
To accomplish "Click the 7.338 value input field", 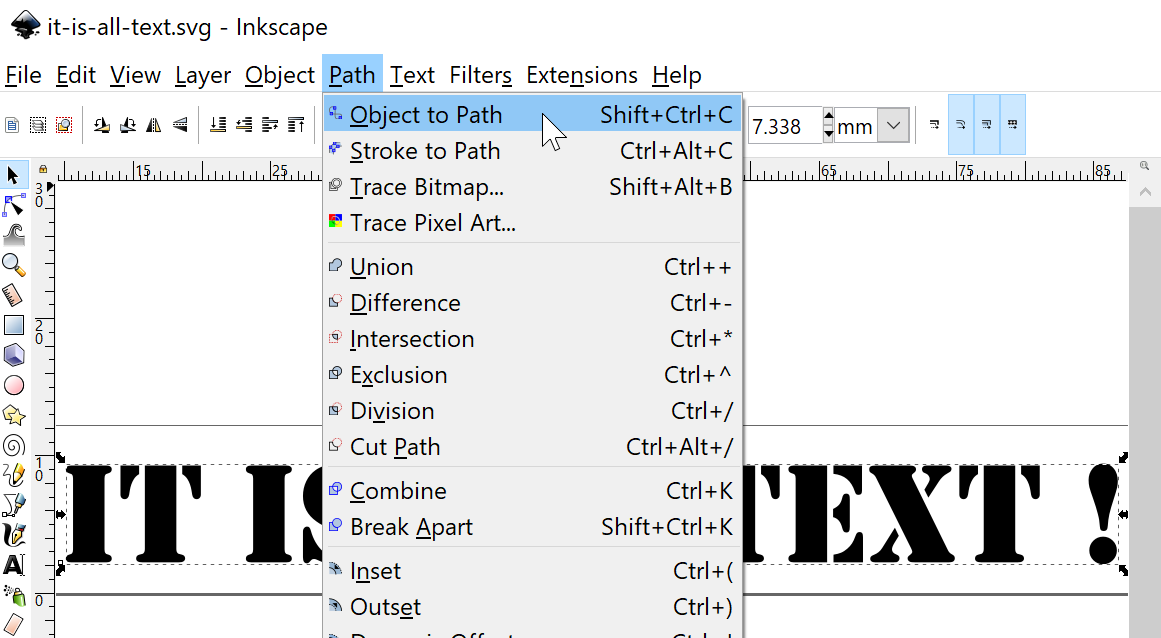I will coord(785,127).
